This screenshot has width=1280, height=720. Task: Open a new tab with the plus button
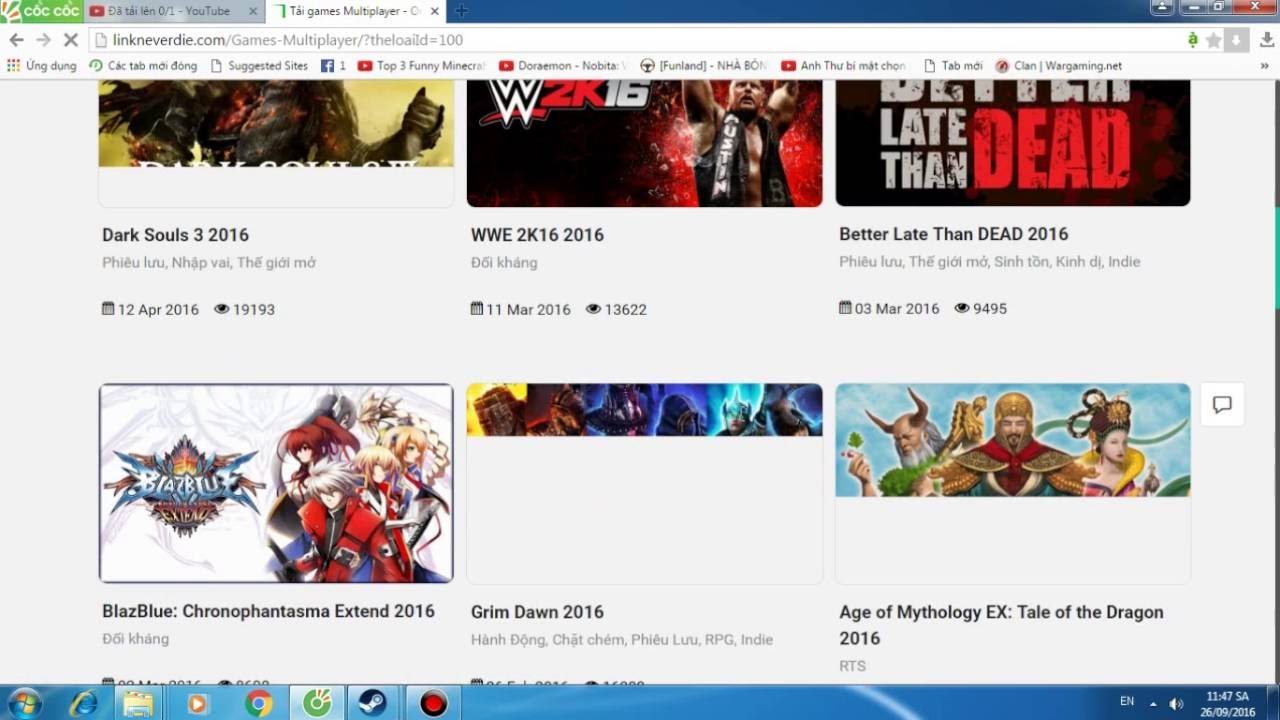pos(461,11)
